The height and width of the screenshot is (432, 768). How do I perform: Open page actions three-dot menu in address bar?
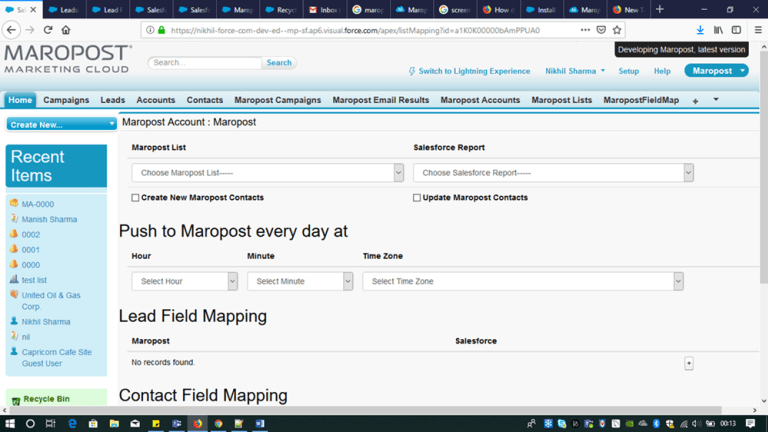585,30
